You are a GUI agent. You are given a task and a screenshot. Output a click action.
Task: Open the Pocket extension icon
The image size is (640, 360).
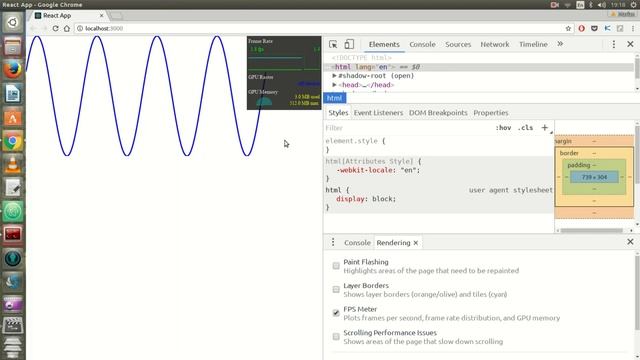click(x=594, y=29)
